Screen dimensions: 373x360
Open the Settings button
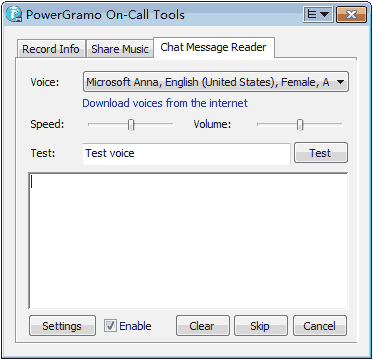[x=62, y=326]
